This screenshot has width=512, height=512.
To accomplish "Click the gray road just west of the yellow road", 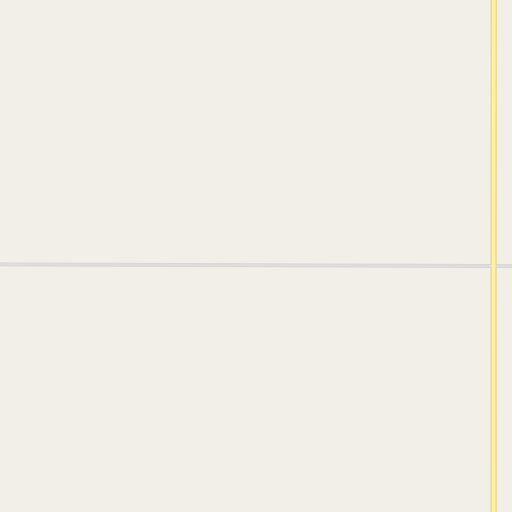I will click(483, 266).
